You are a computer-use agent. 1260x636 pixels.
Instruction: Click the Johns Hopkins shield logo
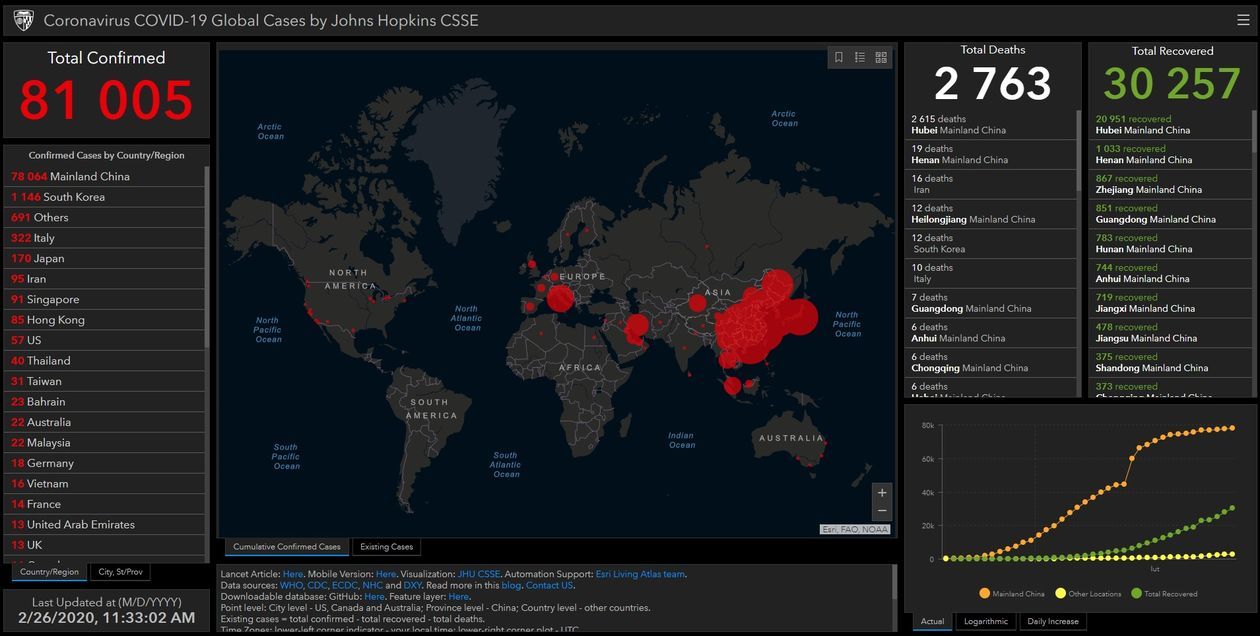click(23, 21)
